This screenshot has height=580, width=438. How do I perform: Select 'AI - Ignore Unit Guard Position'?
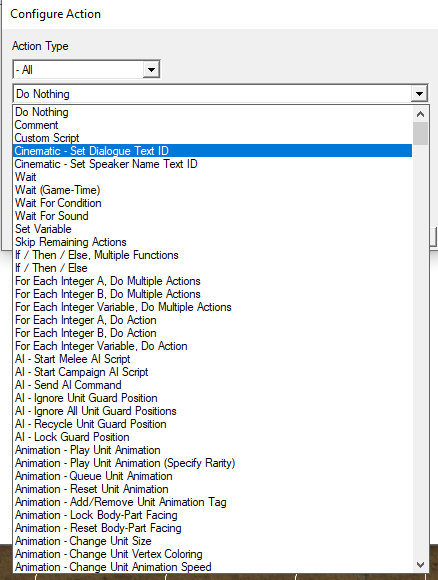(213, 398)
